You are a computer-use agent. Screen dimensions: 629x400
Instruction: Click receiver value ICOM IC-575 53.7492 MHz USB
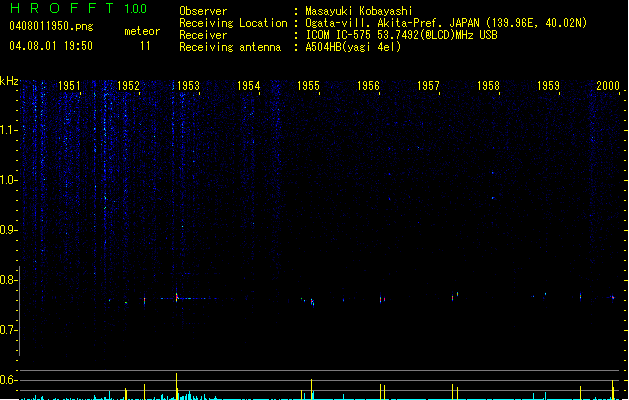(401, 35)
